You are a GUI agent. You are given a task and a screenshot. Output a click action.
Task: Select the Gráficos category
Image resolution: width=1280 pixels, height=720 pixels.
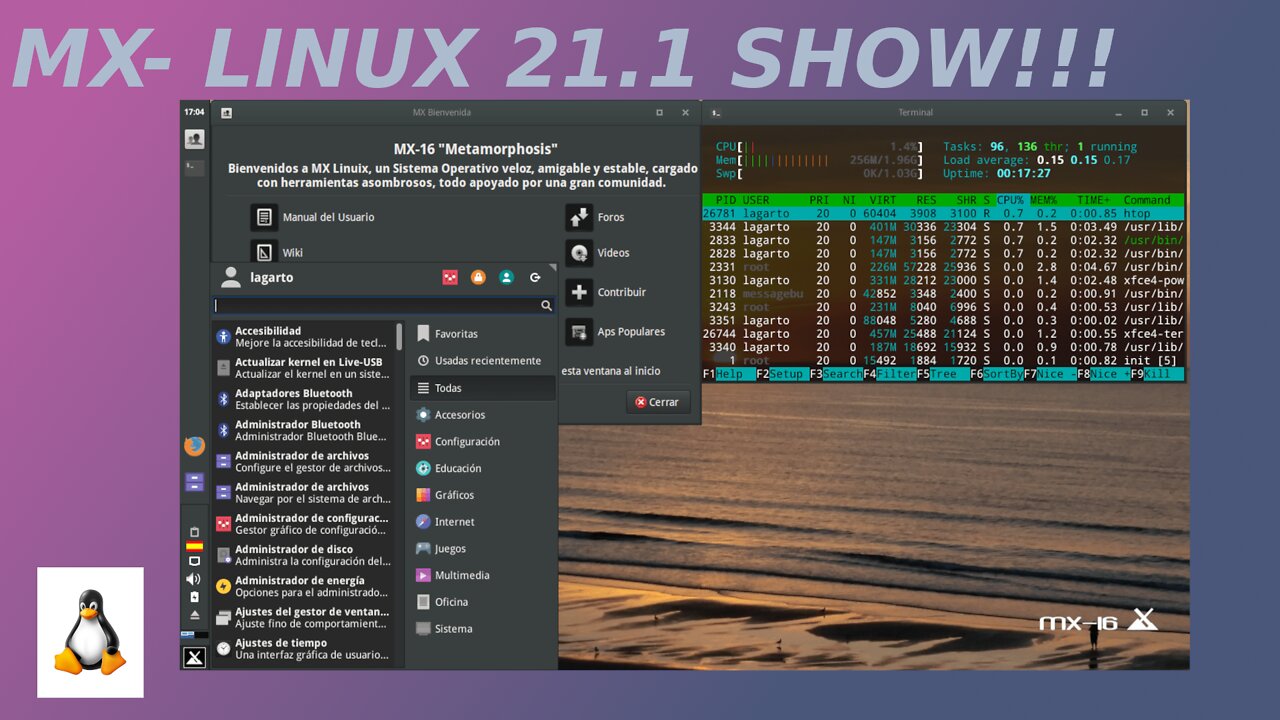[x=483, y=495]
